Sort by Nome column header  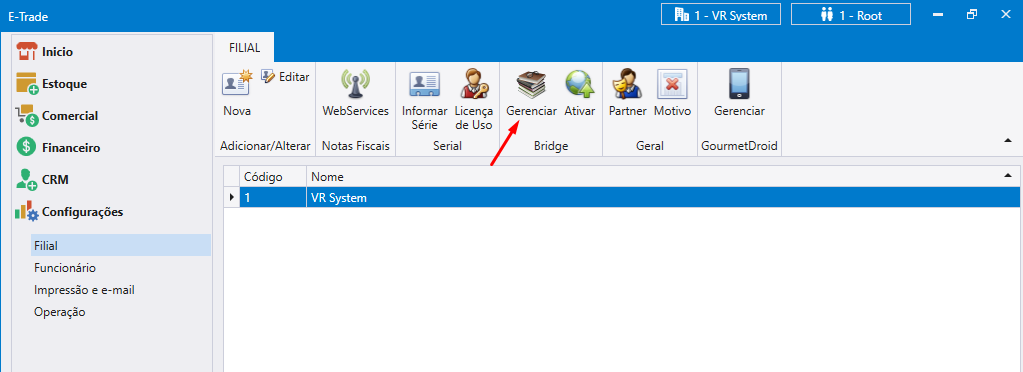coord(664,177)
